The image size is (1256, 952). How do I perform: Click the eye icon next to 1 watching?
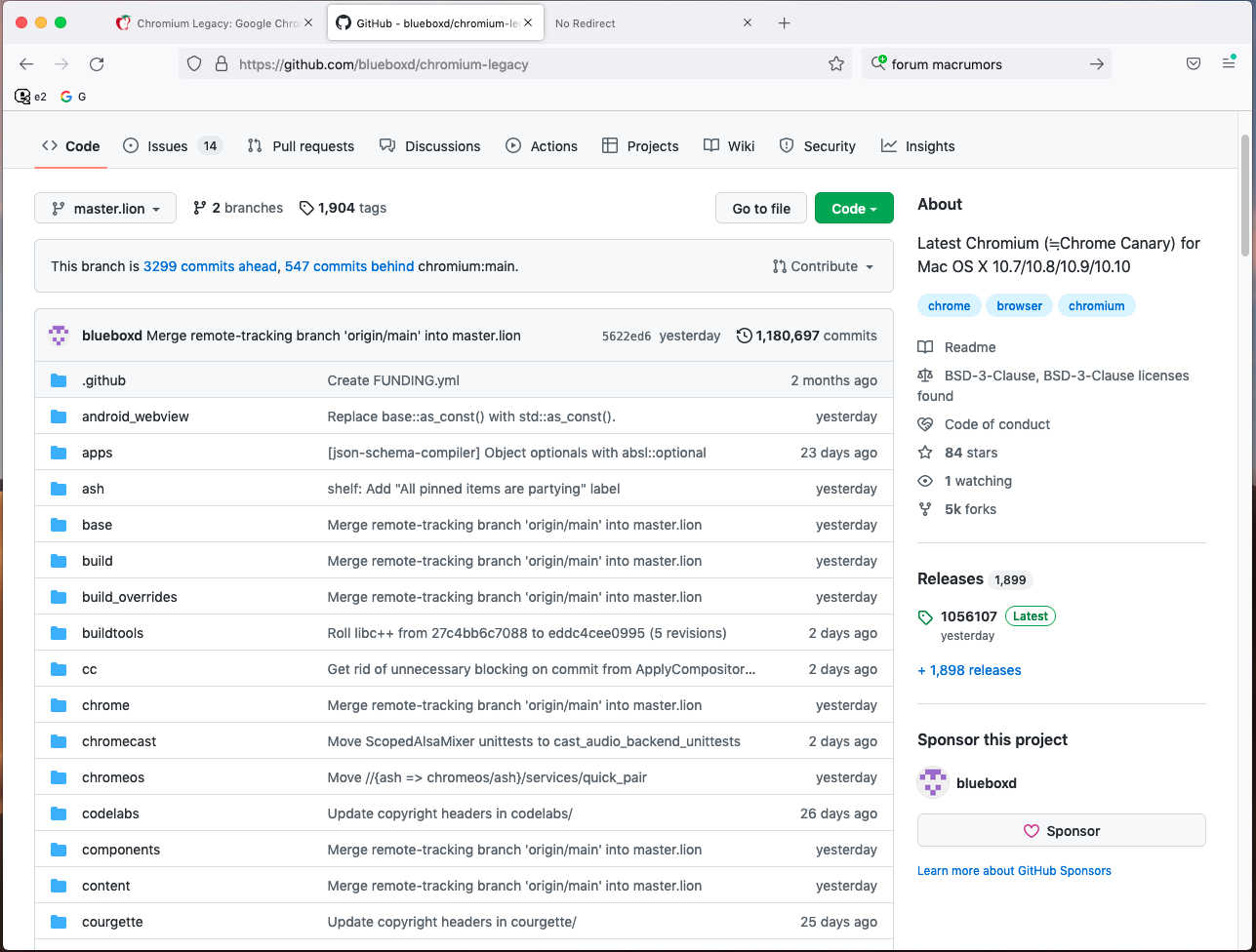coord(925,481)
